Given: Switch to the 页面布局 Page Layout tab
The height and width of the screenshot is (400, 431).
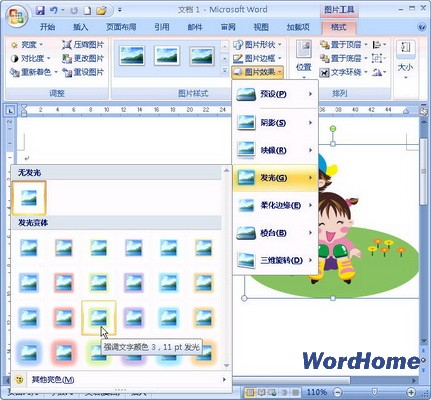Looking at the screenshot, I should pos(121,27).
